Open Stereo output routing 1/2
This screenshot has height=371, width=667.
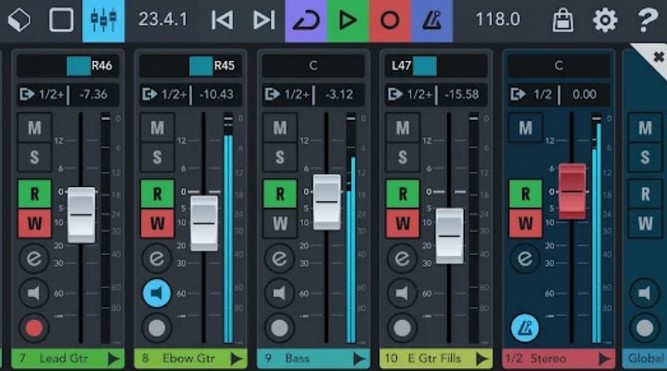point(533,94)
